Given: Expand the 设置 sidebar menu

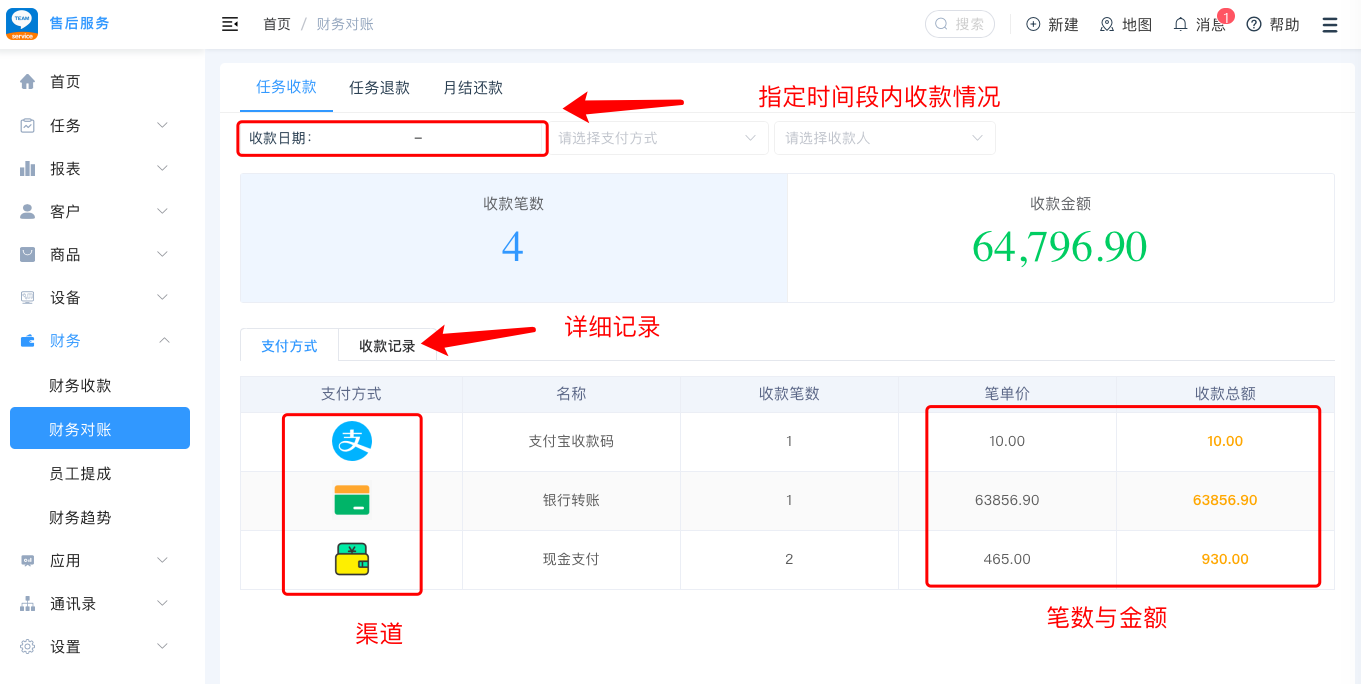Looking at the screenshot, I should click(98, 647).
